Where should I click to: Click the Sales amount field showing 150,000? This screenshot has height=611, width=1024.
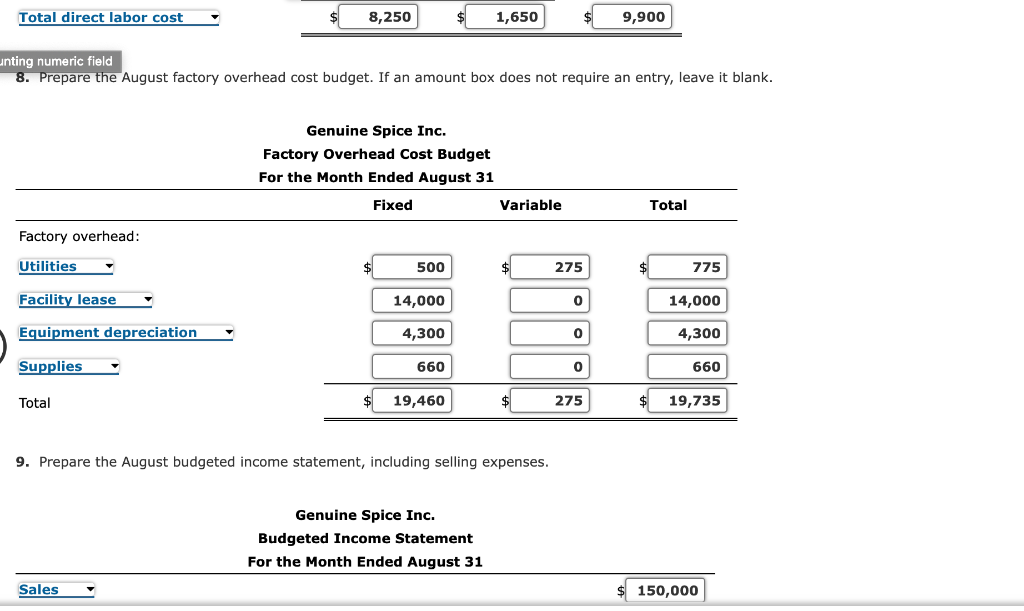[665, 590]
